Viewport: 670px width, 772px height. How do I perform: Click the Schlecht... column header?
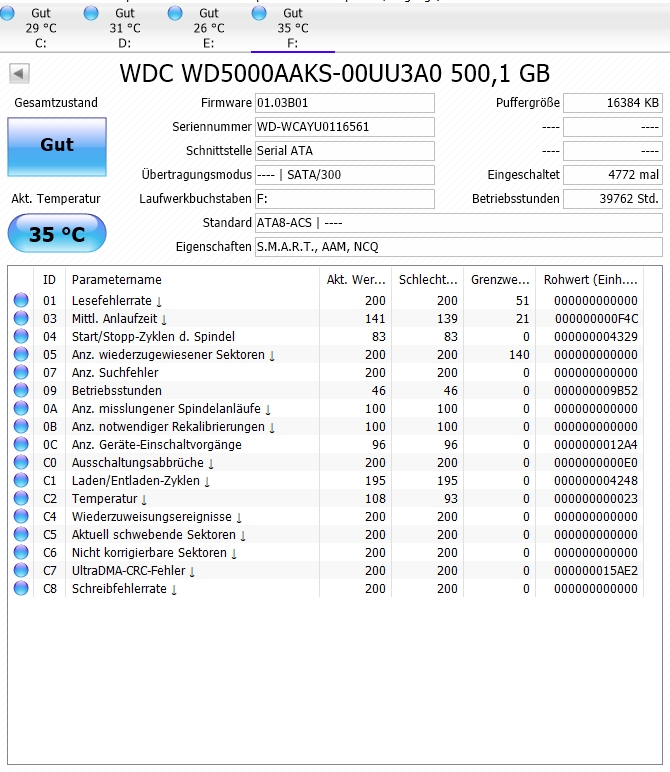pyautogui.click(x=427, y=280)
